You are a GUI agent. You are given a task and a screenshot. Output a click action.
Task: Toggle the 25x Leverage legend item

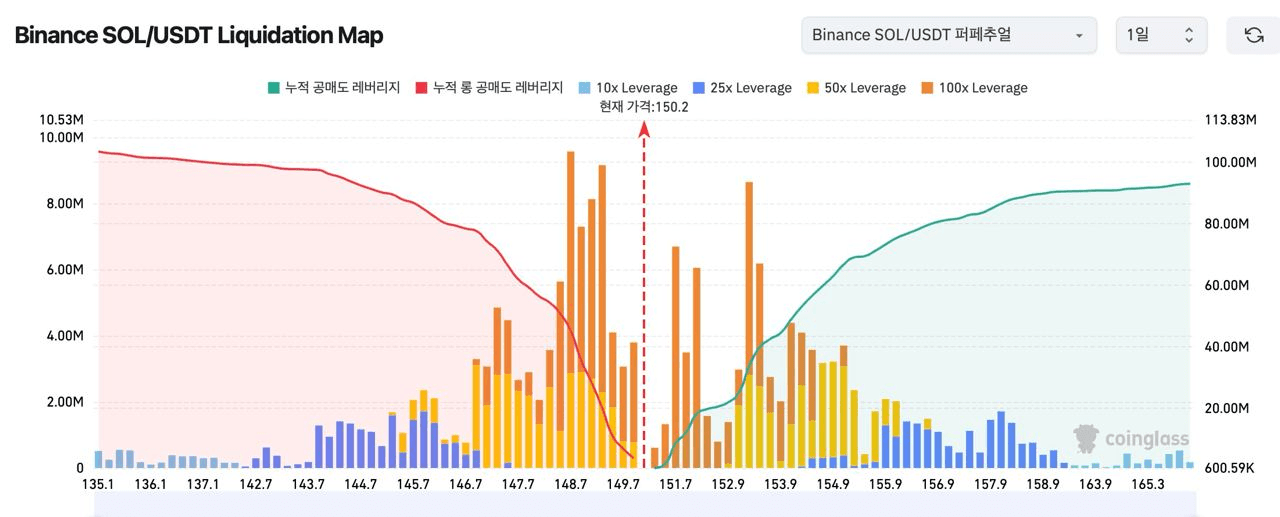pos(741,88)
